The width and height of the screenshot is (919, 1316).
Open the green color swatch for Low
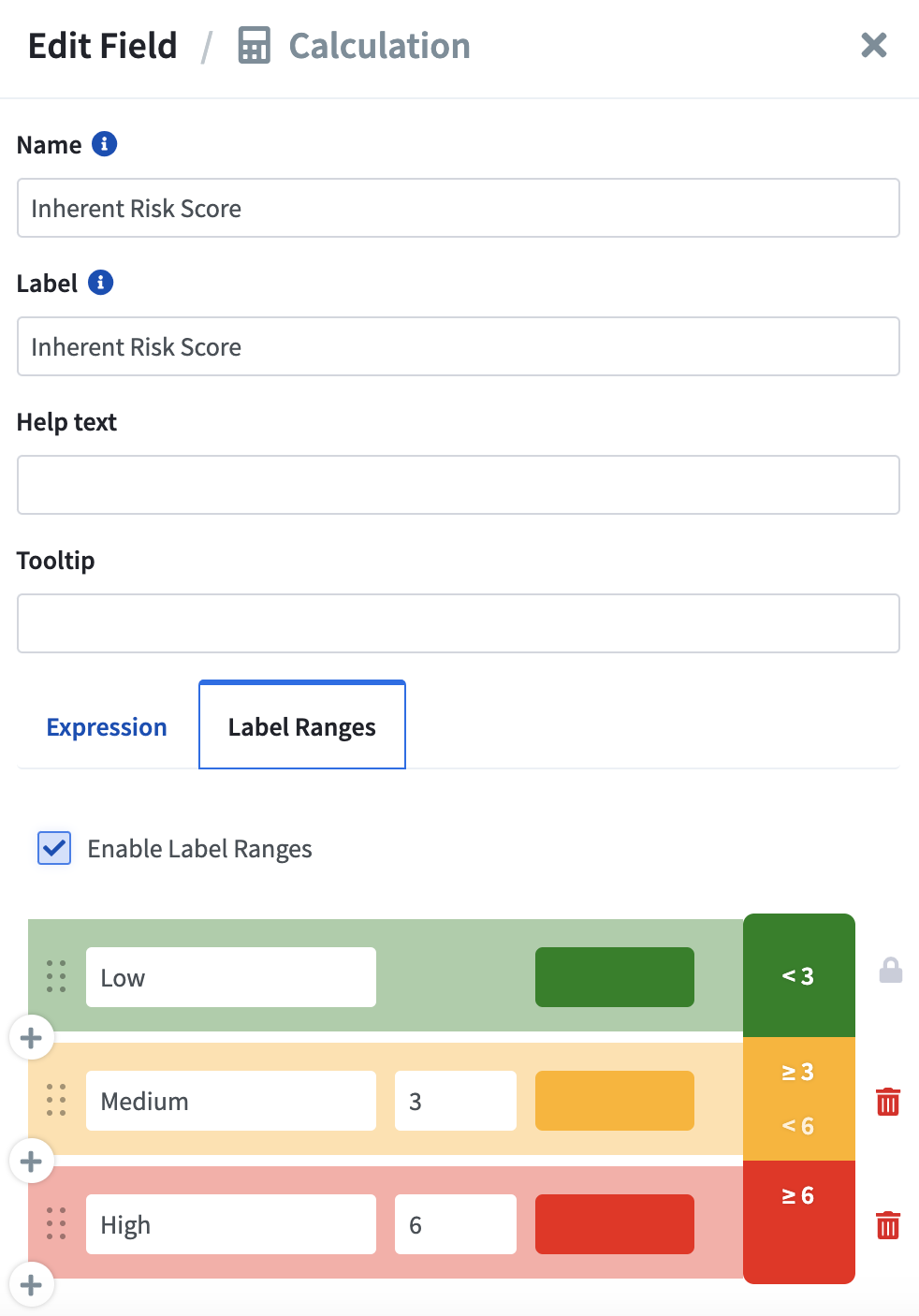point(615,977)
